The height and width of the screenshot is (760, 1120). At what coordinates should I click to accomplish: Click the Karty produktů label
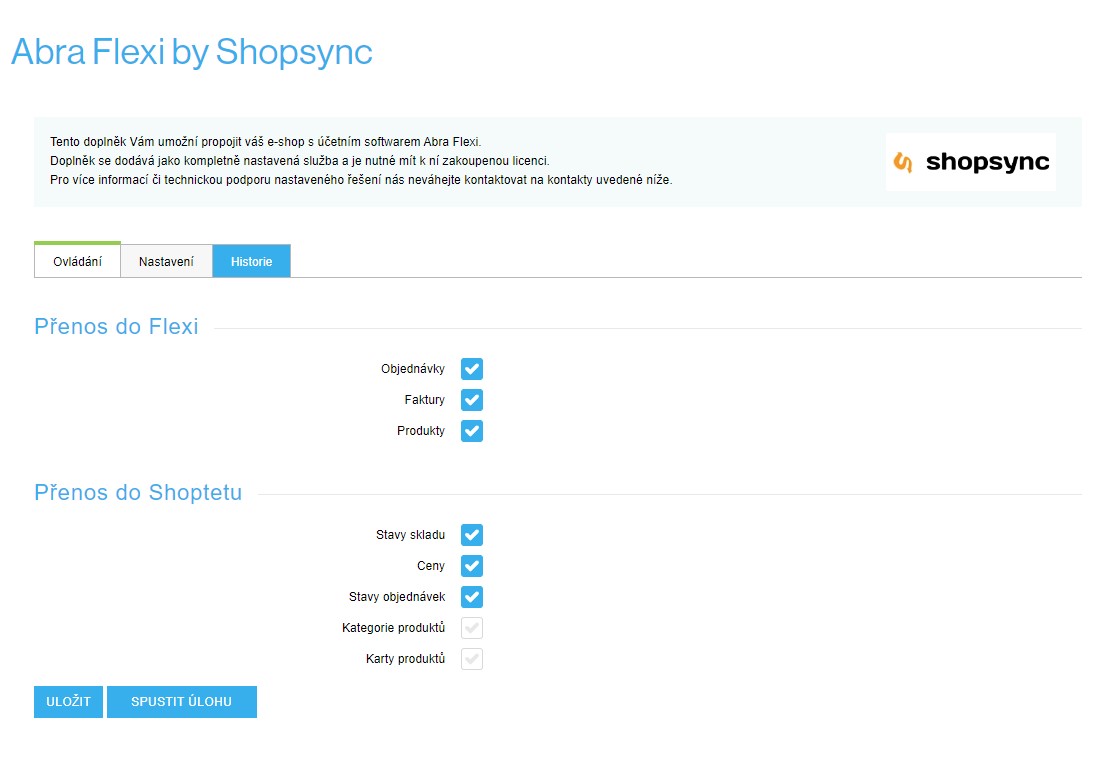click(406, 659)
